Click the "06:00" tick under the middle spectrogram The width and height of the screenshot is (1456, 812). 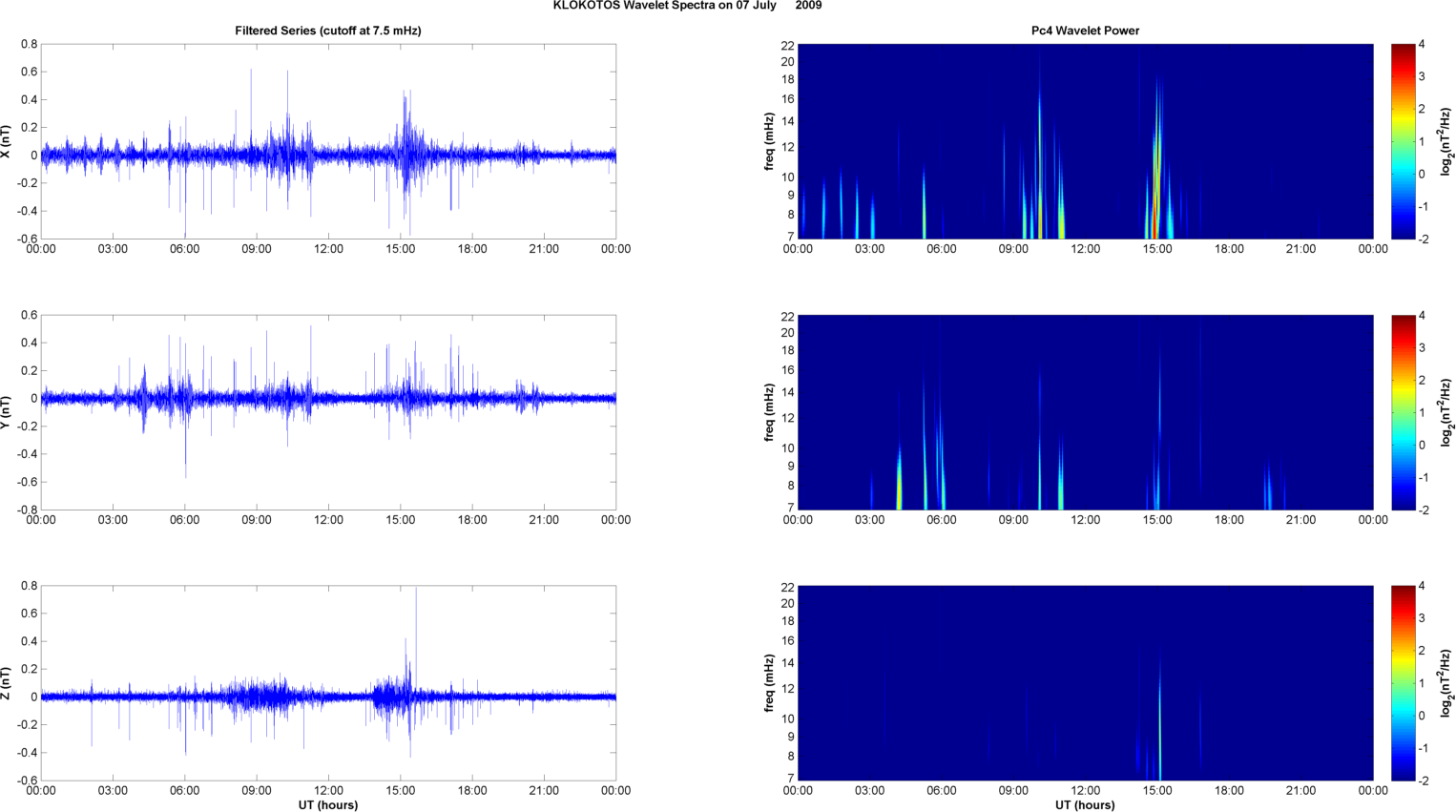tap(942, 520)
